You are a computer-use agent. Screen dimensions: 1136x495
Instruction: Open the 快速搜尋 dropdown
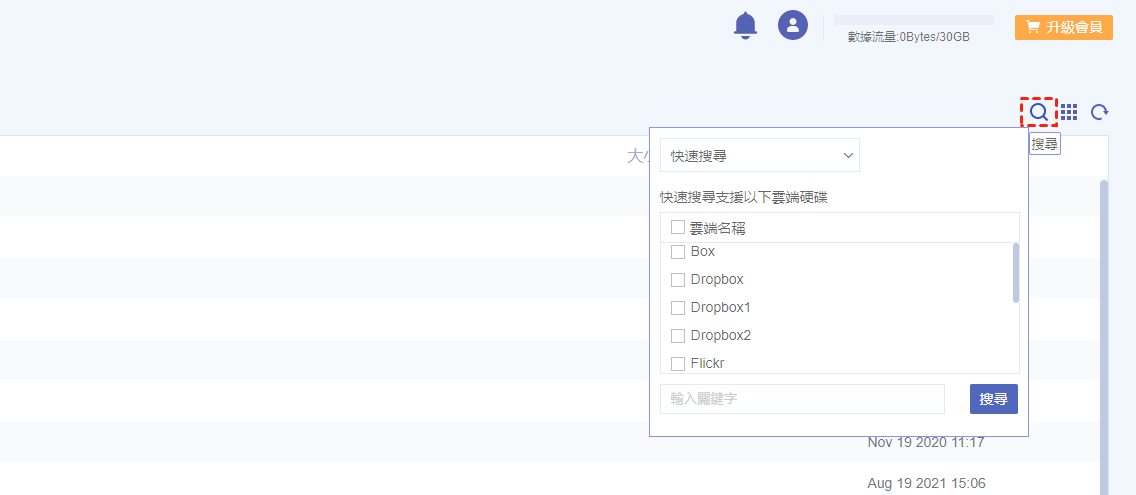tap(760, 156)
